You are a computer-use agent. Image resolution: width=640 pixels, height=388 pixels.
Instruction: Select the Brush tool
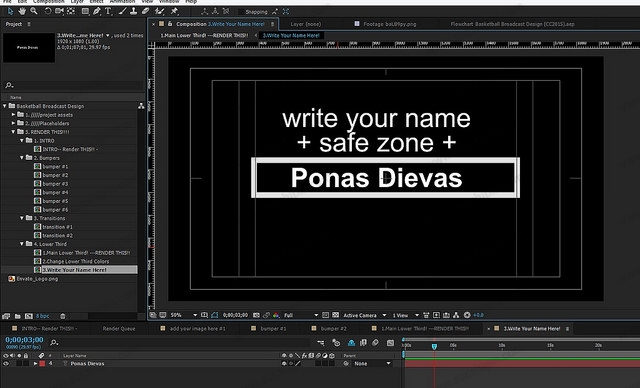point(122,11)
